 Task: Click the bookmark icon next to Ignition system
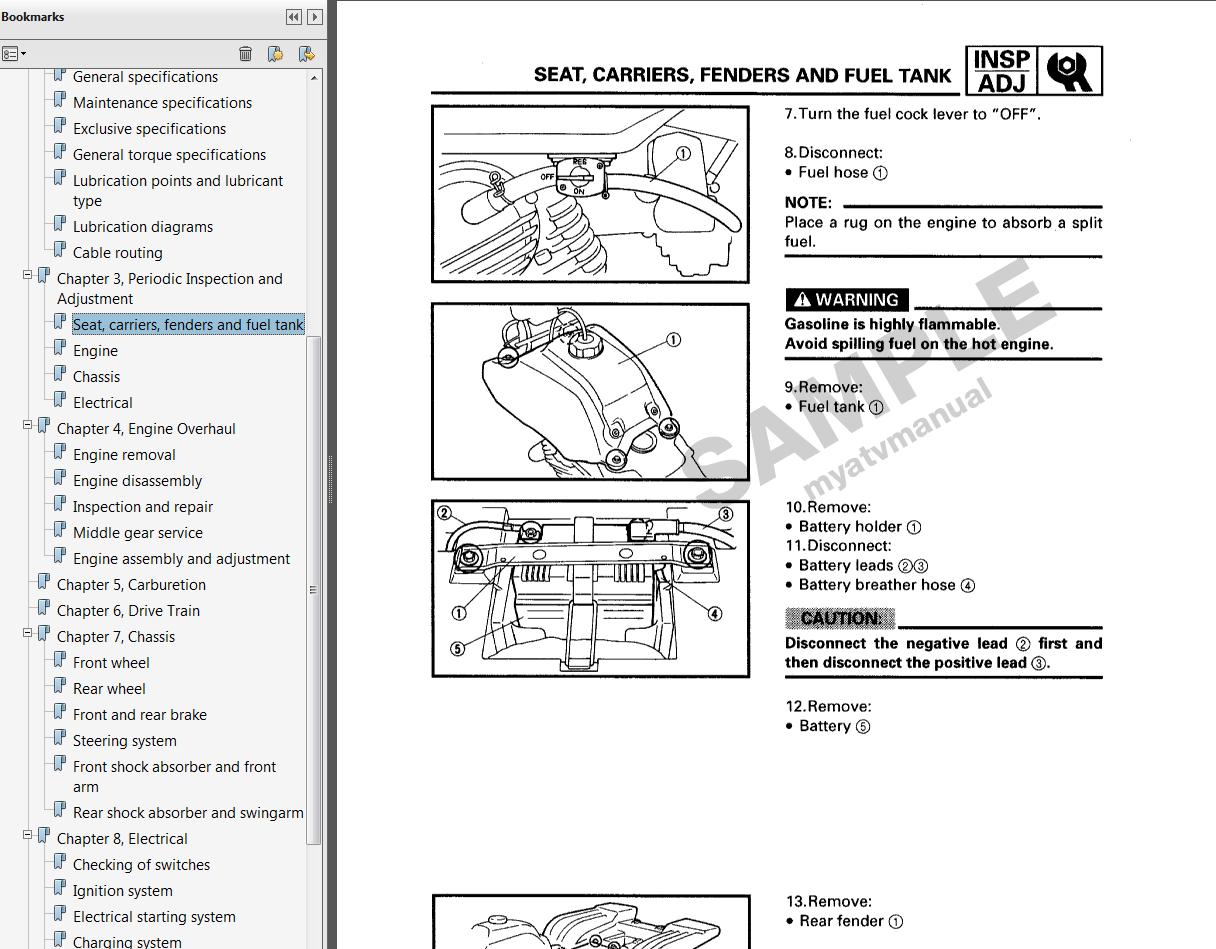click(59, 890)
